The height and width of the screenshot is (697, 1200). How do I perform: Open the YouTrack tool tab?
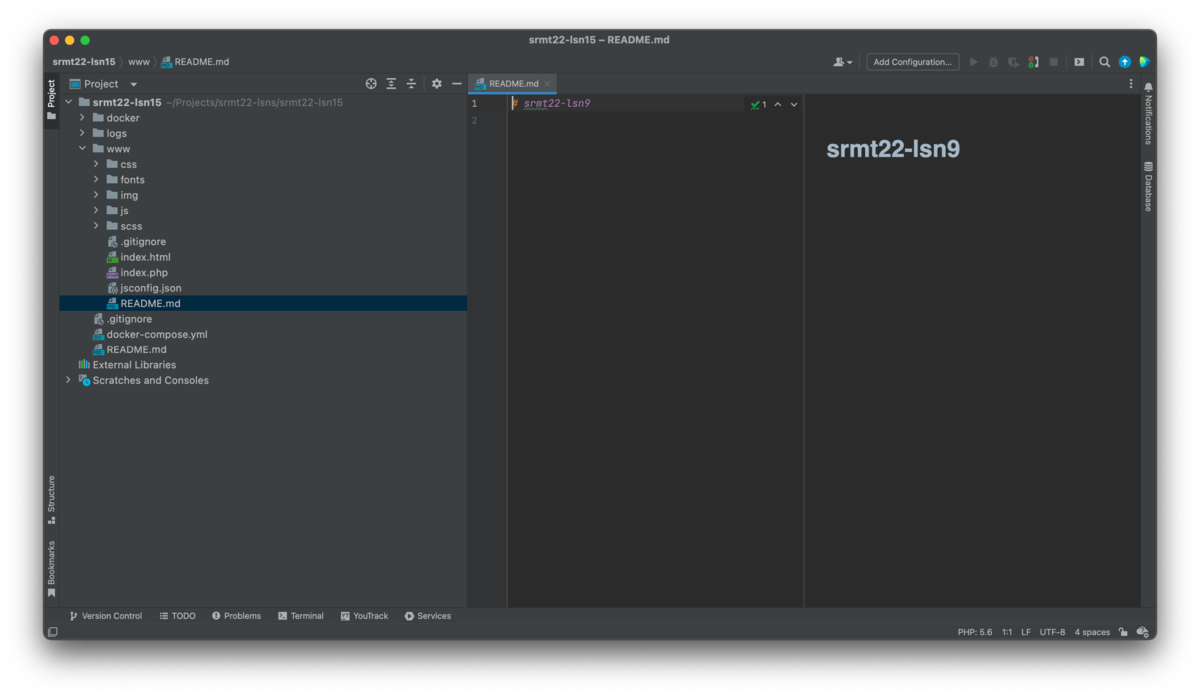364,616
